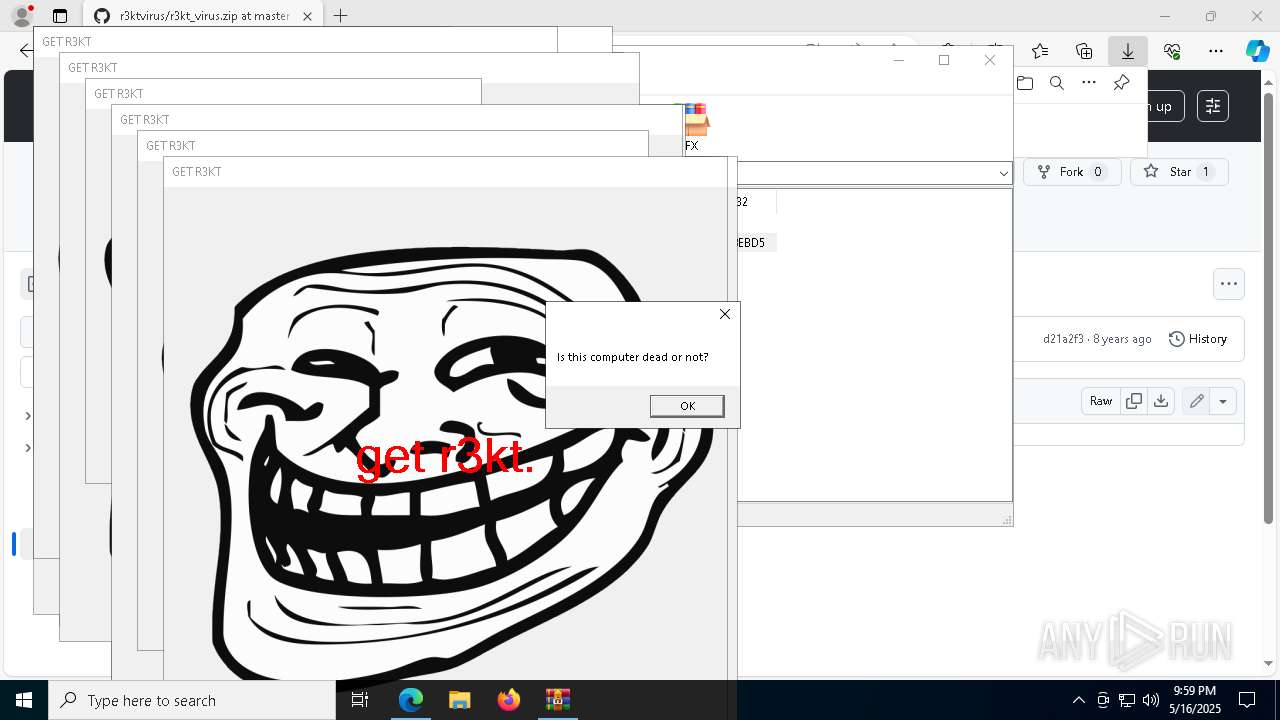Open new browser tab plus button
Image resolution: width=1280 pixels, height=720 pixels.
[341, 16]
